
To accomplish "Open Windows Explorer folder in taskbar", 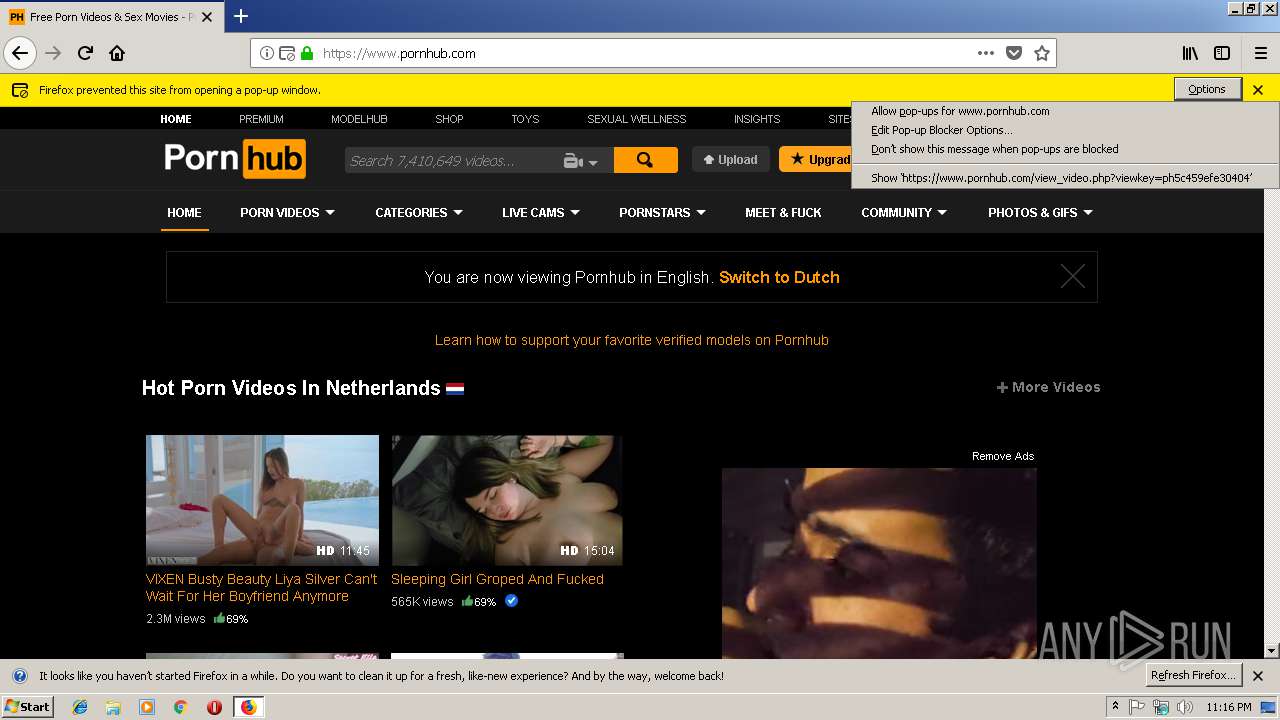I will tap(113, 707).
